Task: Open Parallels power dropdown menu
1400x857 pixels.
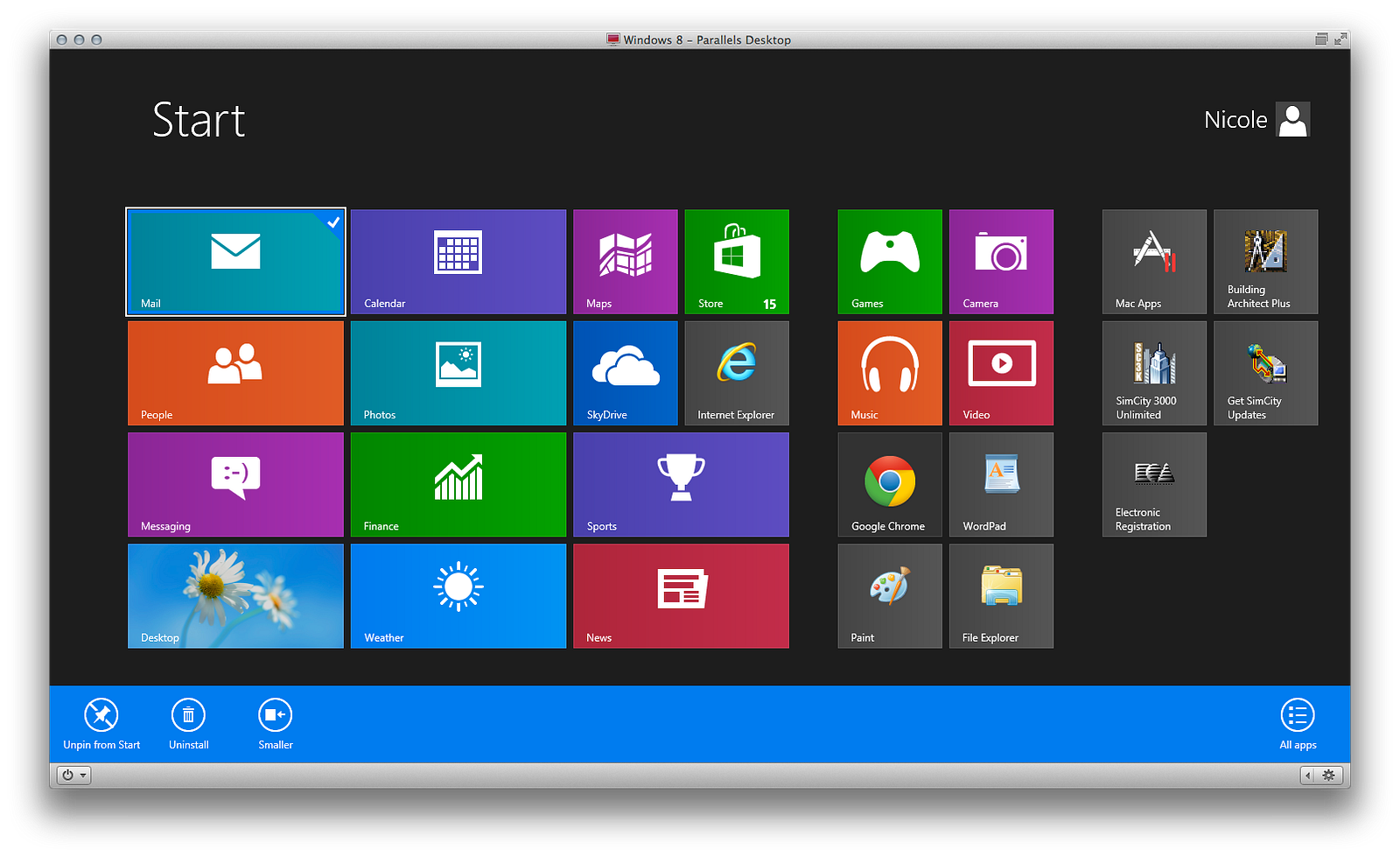Action: (73, 775)
